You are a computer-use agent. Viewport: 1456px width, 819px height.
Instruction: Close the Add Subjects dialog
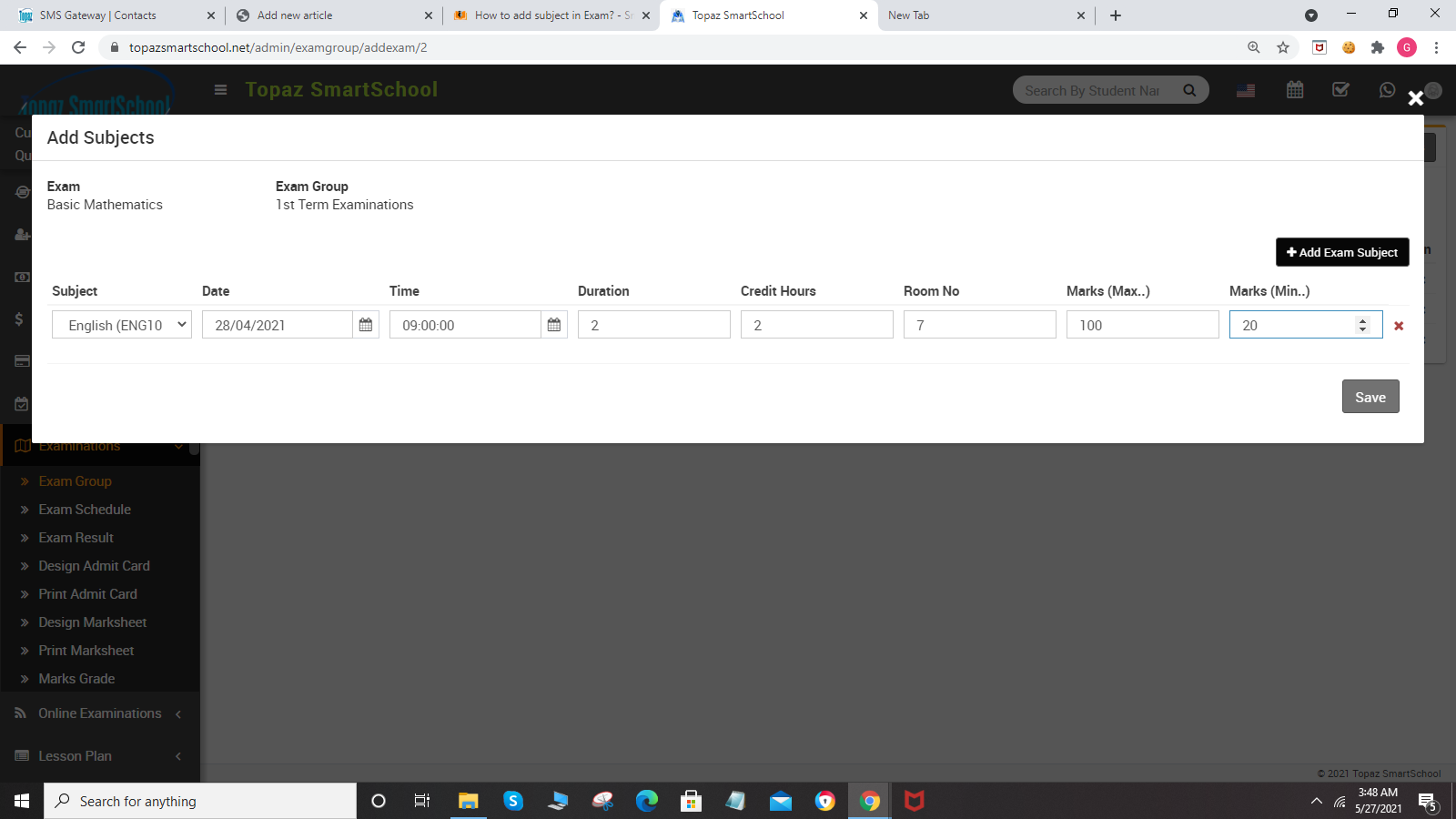(1415, 98)
